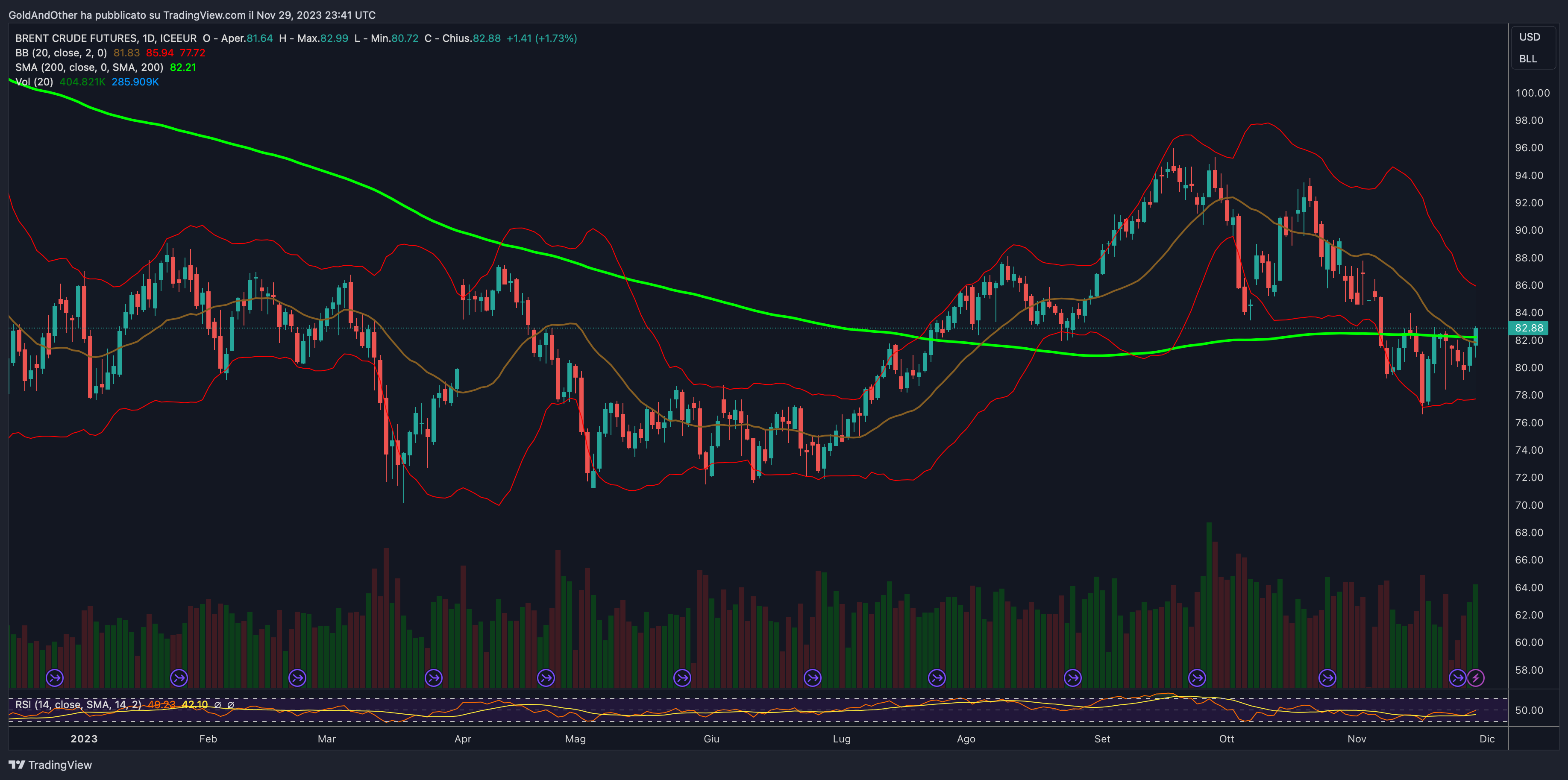The width and height of the screenshot is (1568, 780).
Task: Click the Ott month label
Action: [x=1227, y=739]
